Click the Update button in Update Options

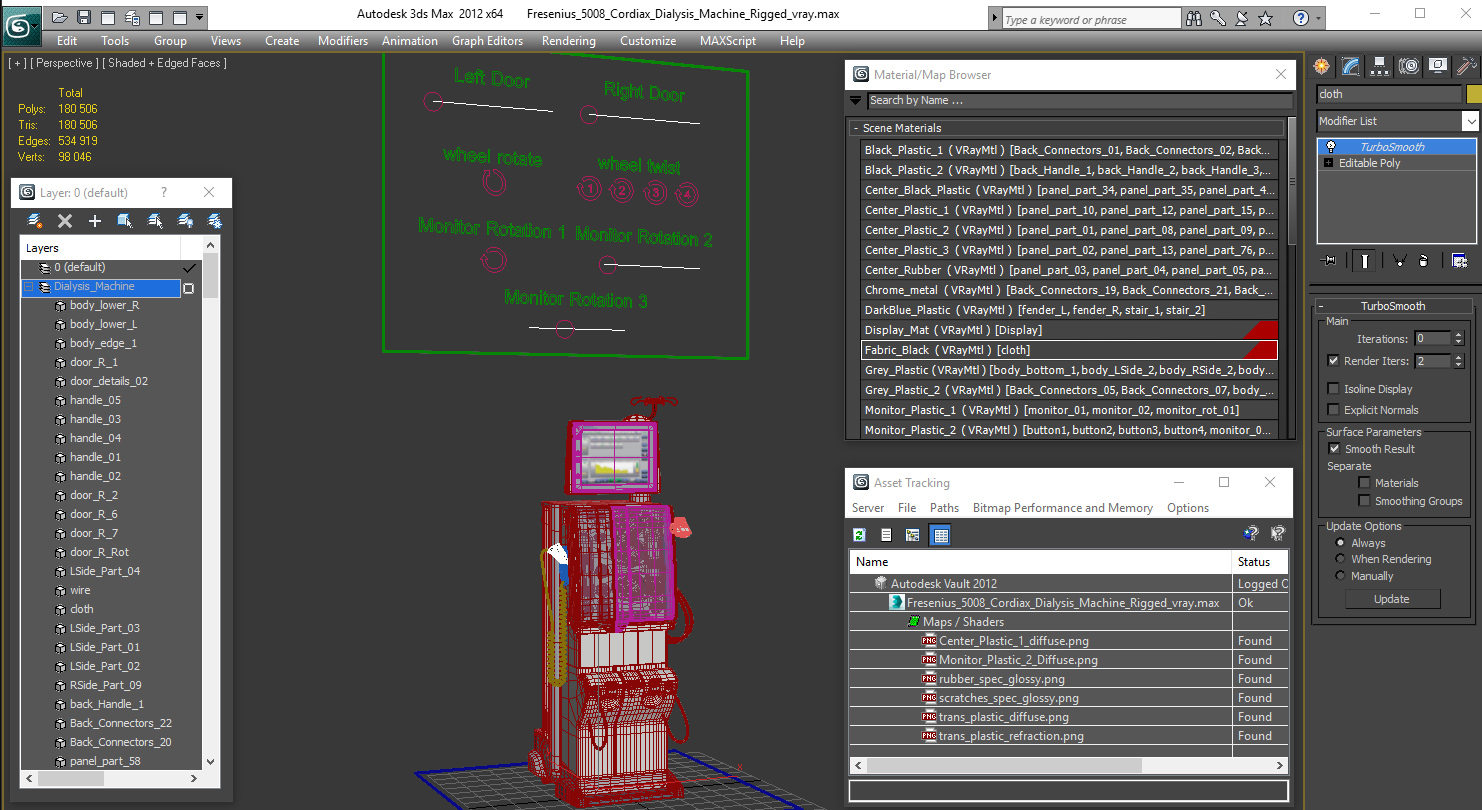tap(1392, 599)
